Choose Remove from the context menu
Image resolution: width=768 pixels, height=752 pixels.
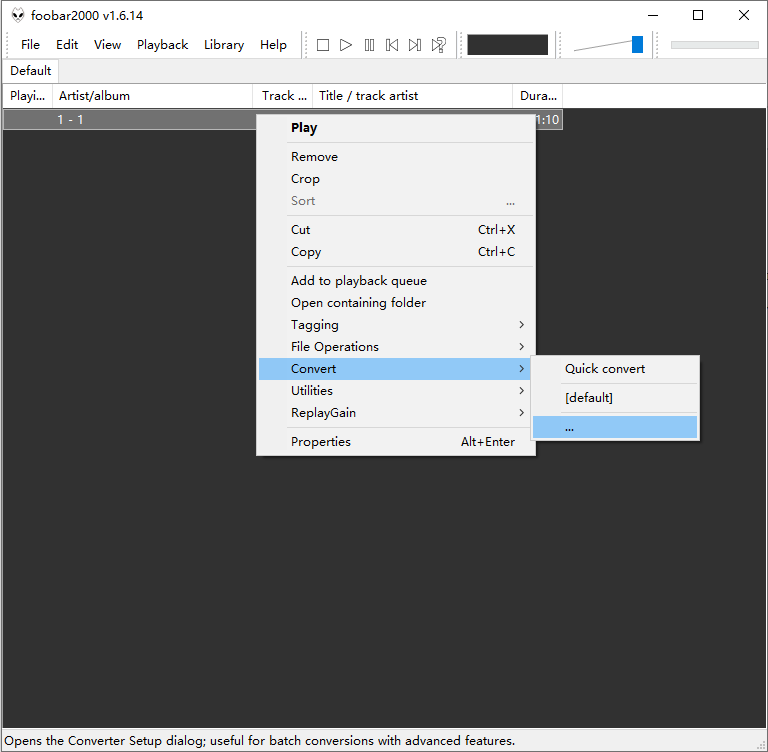point(396,157)
